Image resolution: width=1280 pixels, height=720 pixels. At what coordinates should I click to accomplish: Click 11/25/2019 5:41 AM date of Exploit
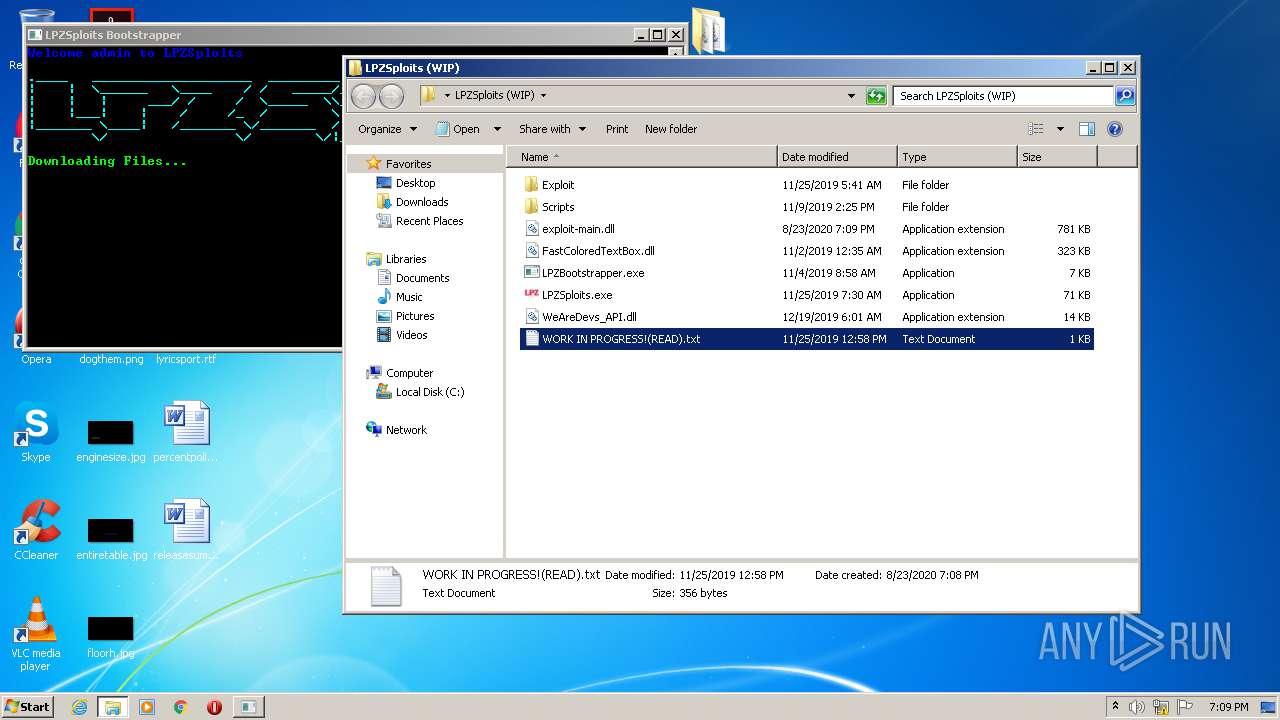(x=832, y=185)
